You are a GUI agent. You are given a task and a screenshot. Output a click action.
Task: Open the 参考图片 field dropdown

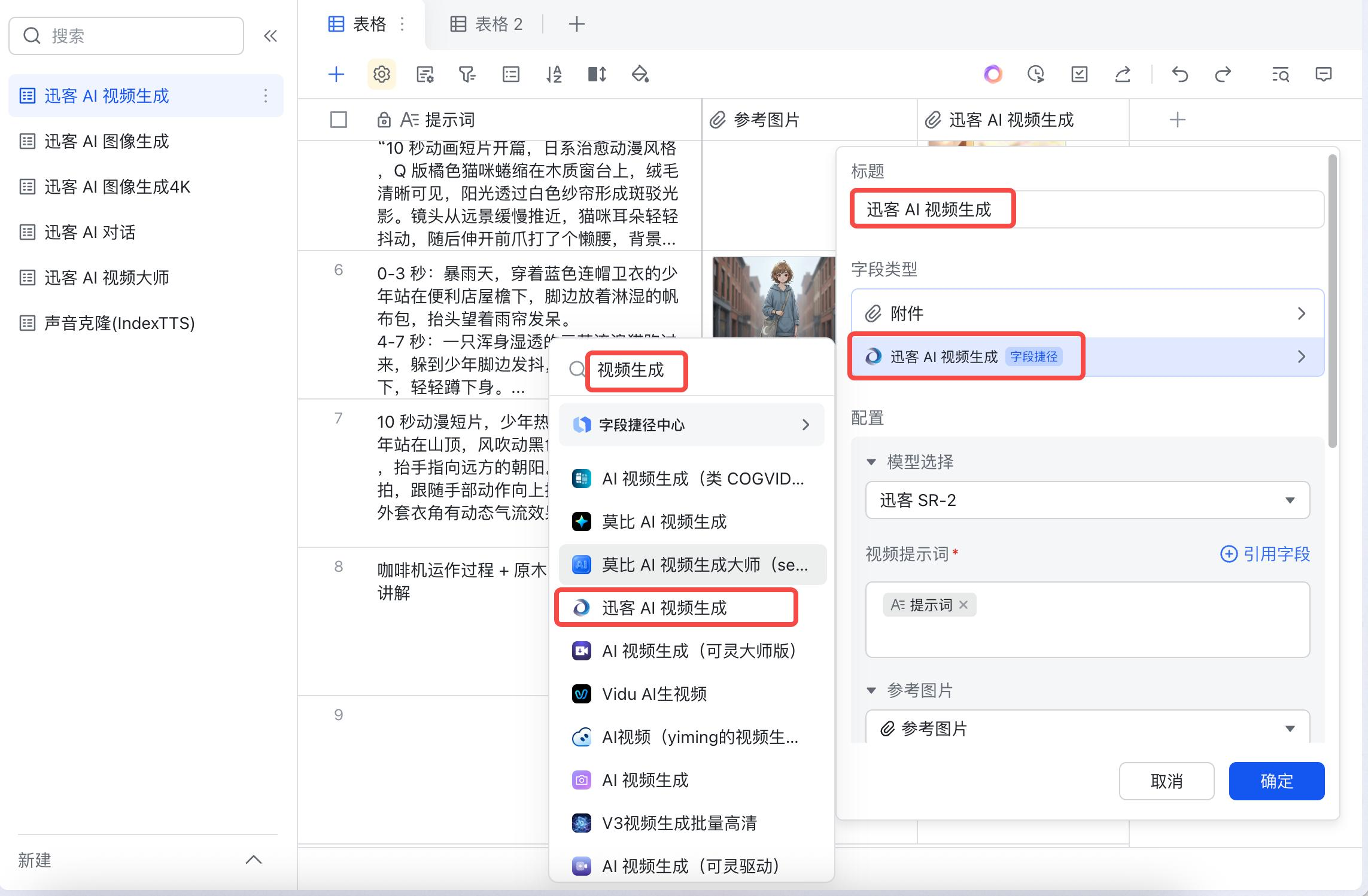[x=1087, y=728]
